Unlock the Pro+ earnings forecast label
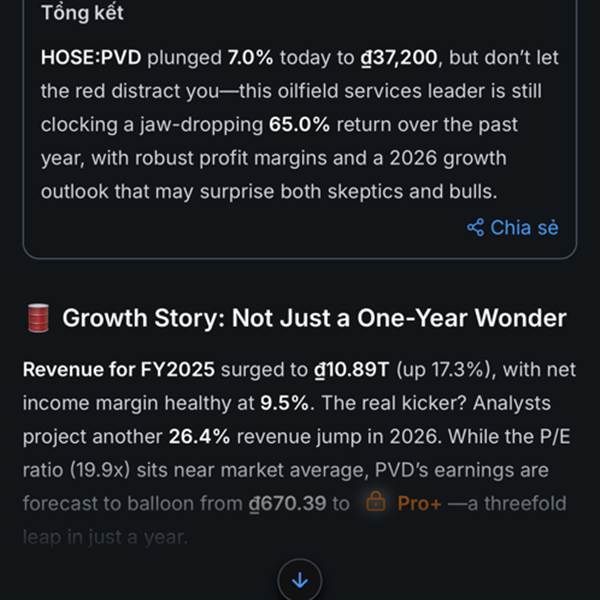This screenshot has height=600, width=600. coord(419,503)
